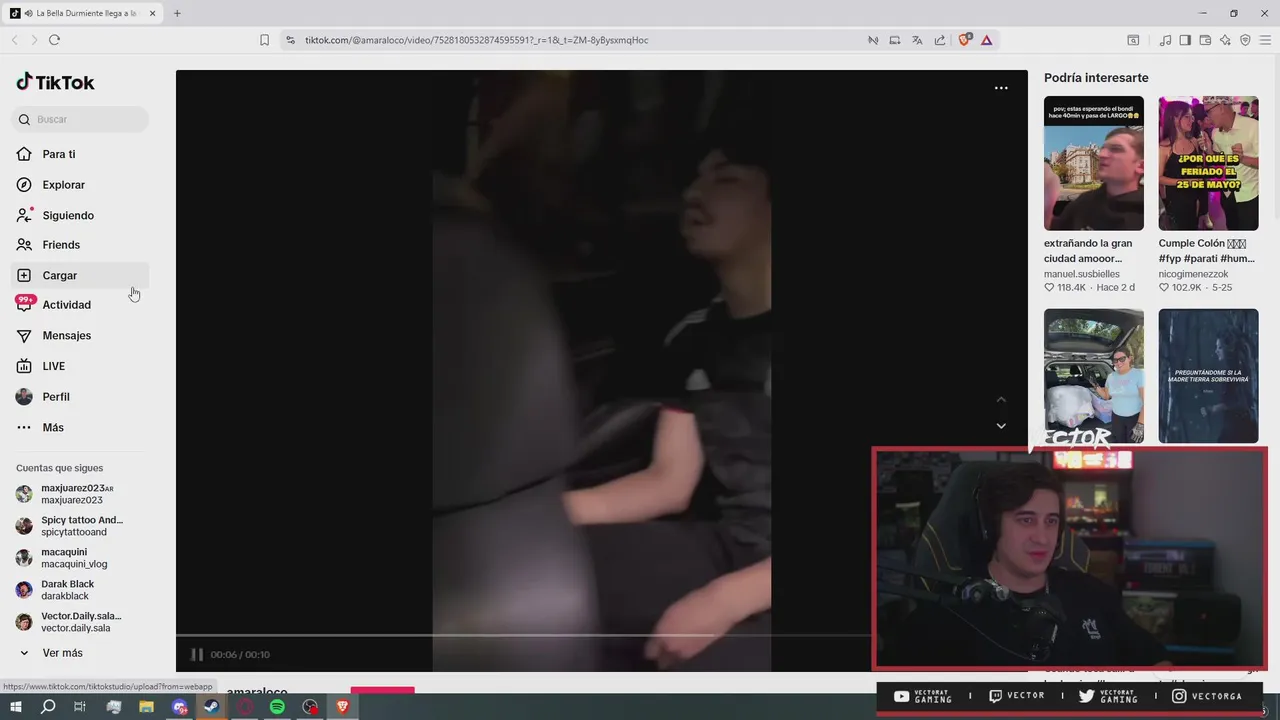Open the manuel.subielles author link

point(1082,274)
